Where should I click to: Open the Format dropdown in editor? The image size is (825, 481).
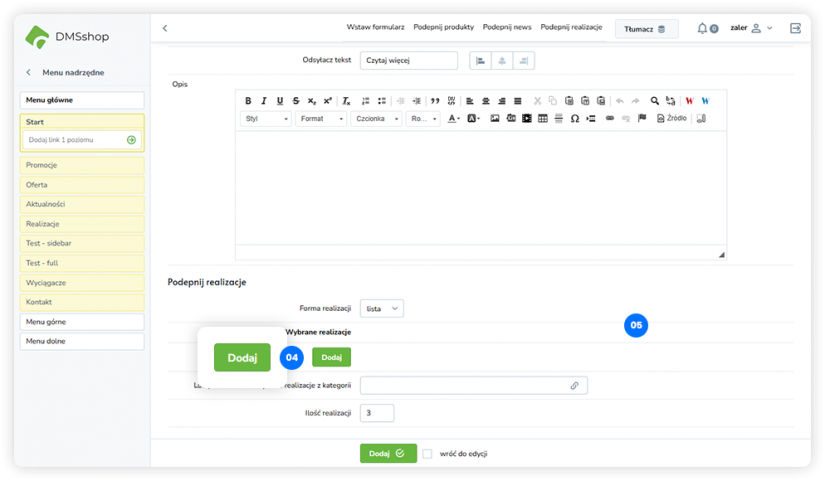pyautogui.click(x=321, y=119)
